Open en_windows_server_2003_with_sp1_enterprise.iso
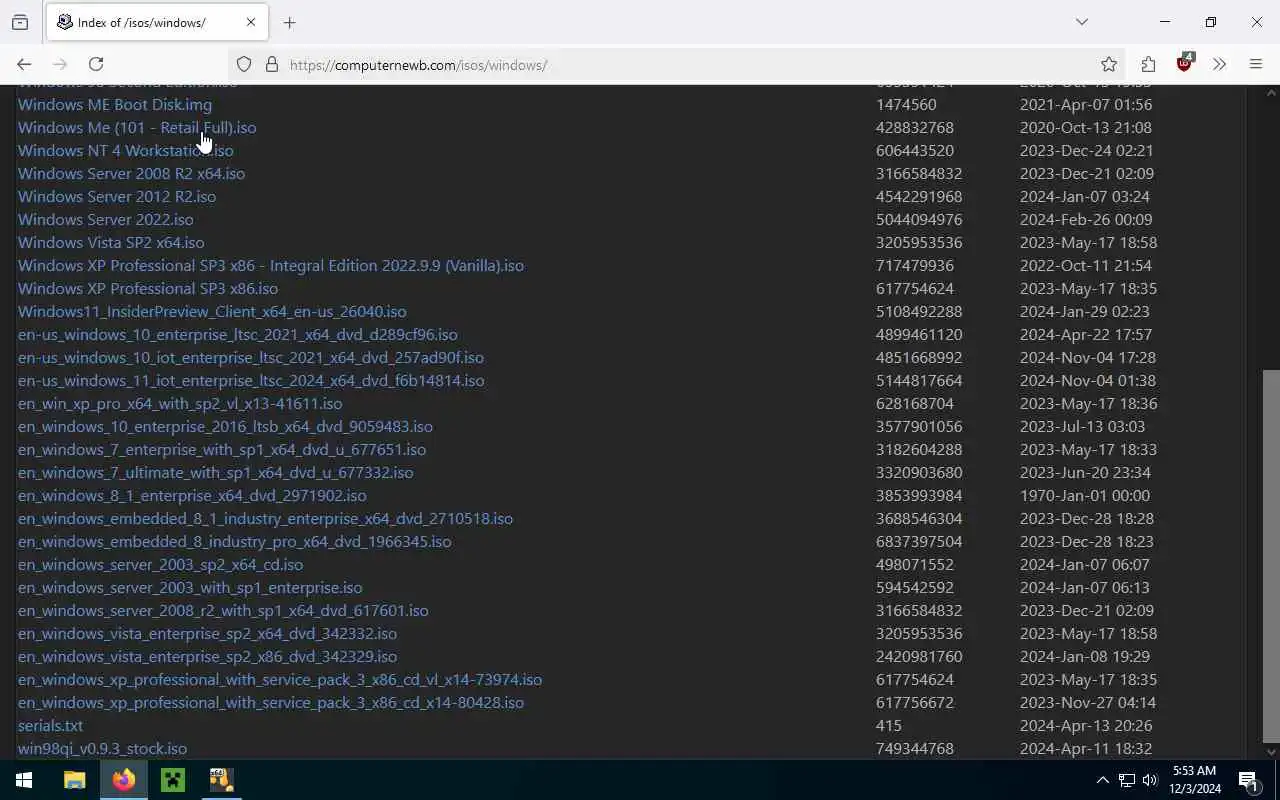This screenshot has width=1280, height=800. (190, 587)
